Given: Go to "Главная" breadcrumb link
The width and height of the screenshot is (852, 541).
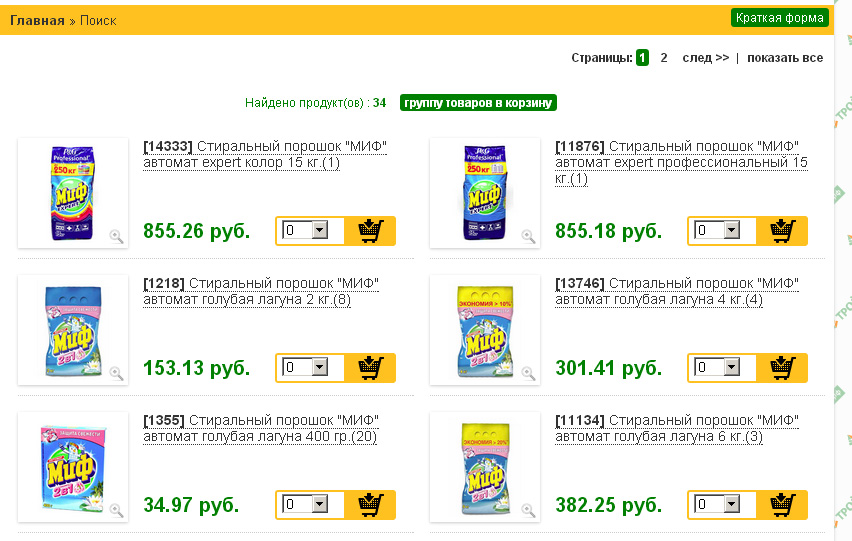Looking at the screenshot, I should (x=37, y=20).
